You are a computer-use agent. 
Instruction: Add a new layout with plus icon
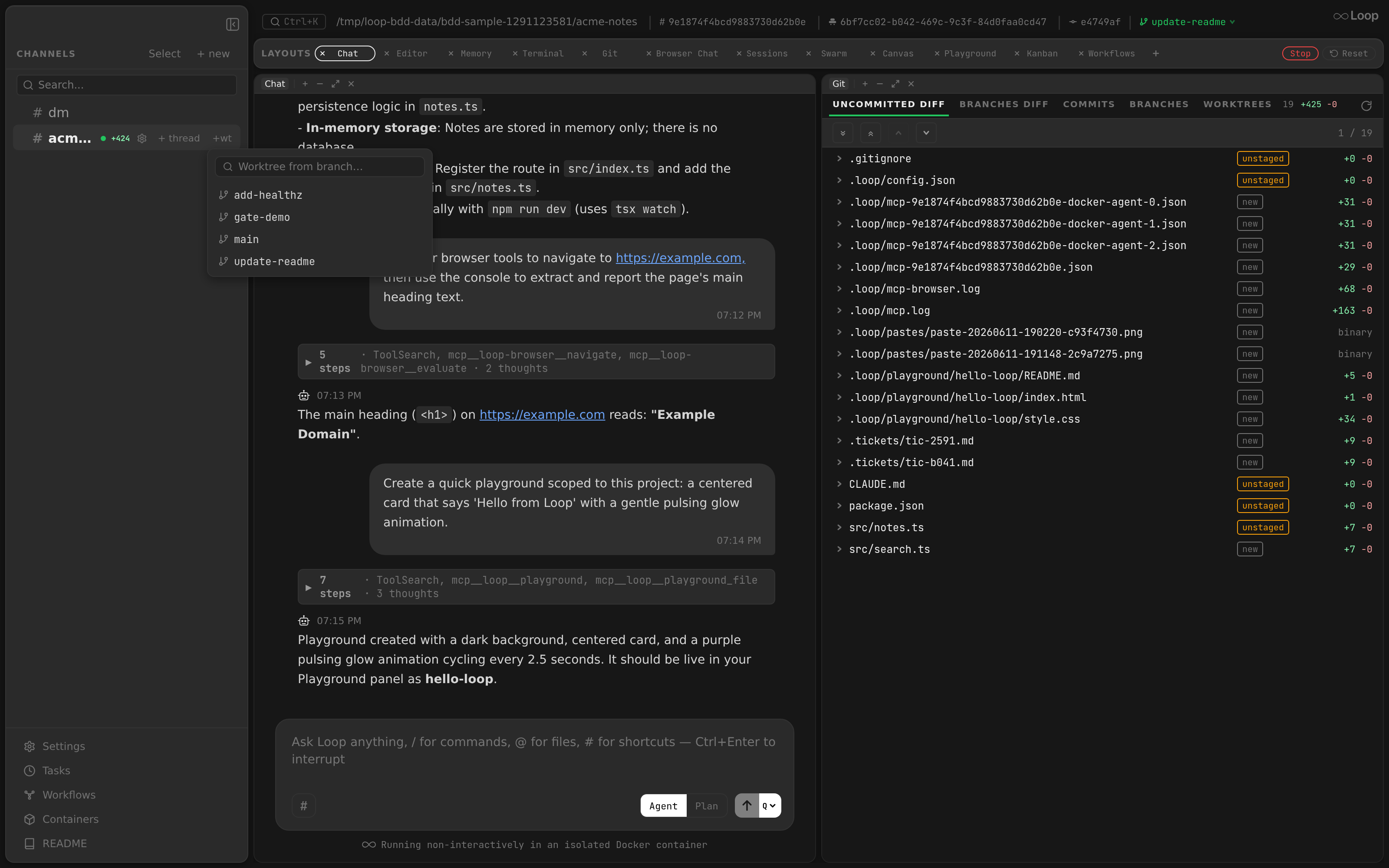(1155, 53)
